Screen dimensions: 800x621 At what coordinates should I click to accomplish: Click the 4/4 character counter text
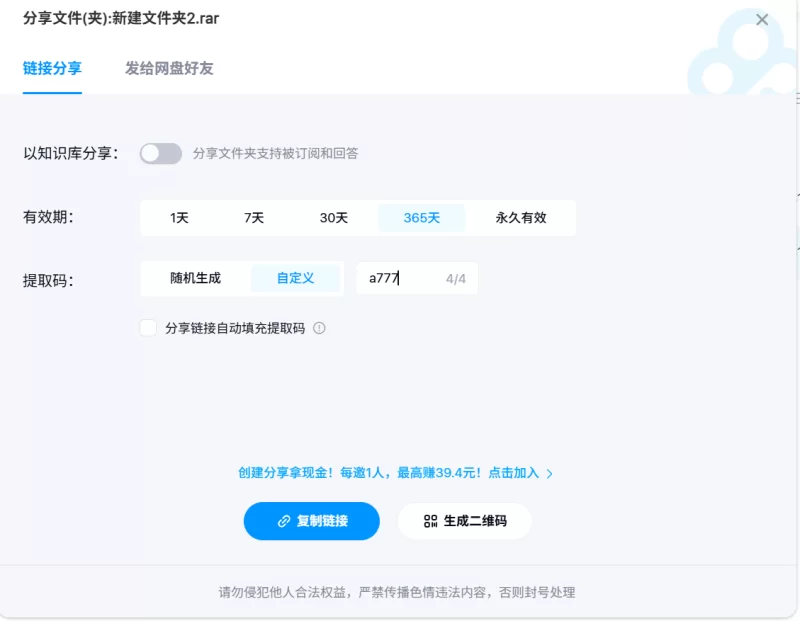456,279
